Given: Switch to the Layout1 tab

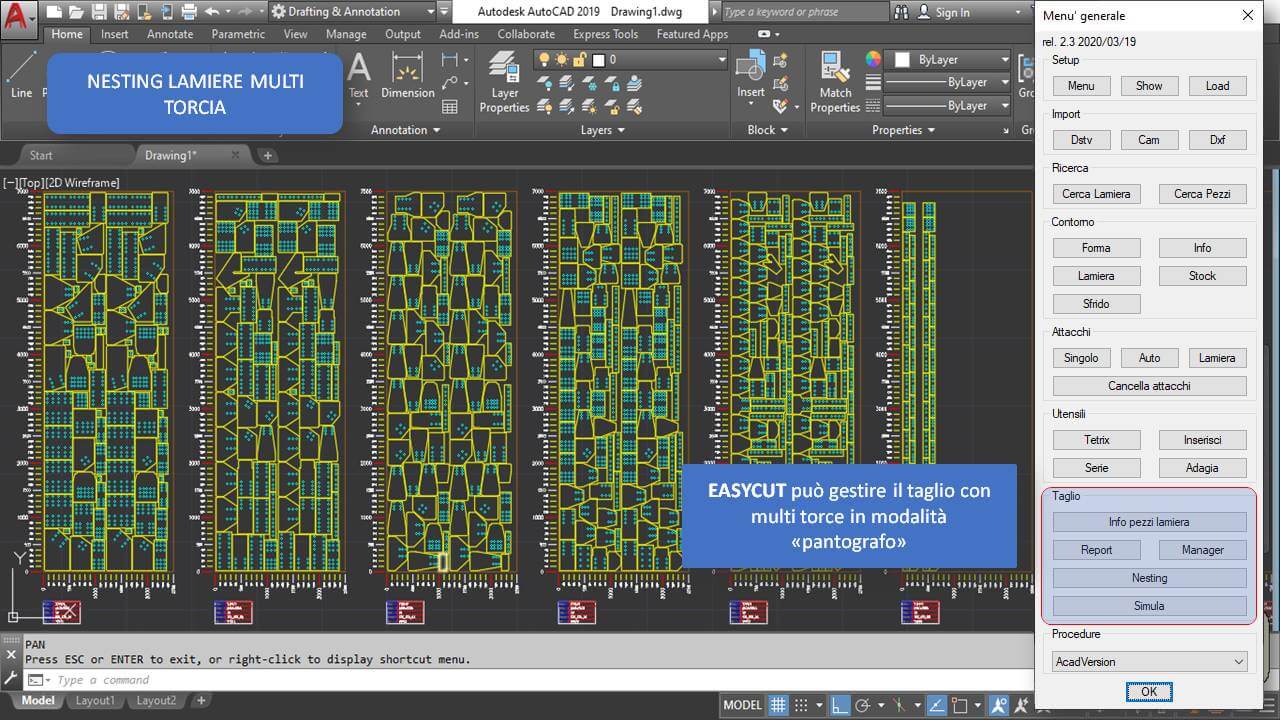Looking at the screenshot, I should click(95, 701).
